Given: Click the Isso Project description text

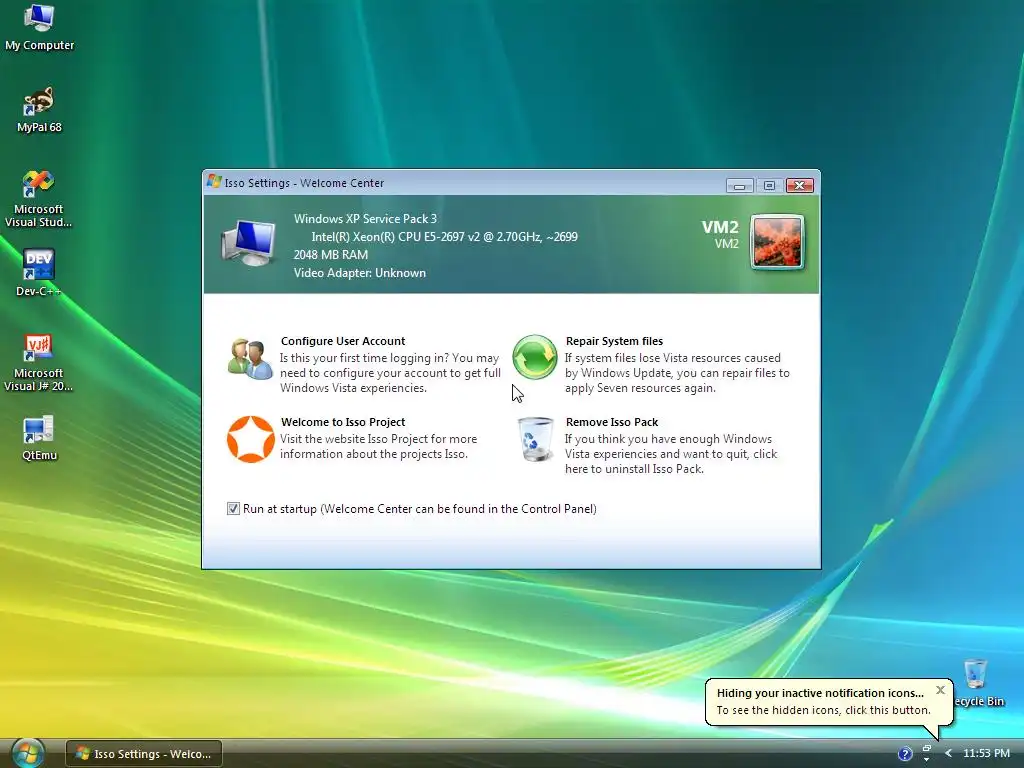Looking at the screenshot, I should click(x=378, y=446).
